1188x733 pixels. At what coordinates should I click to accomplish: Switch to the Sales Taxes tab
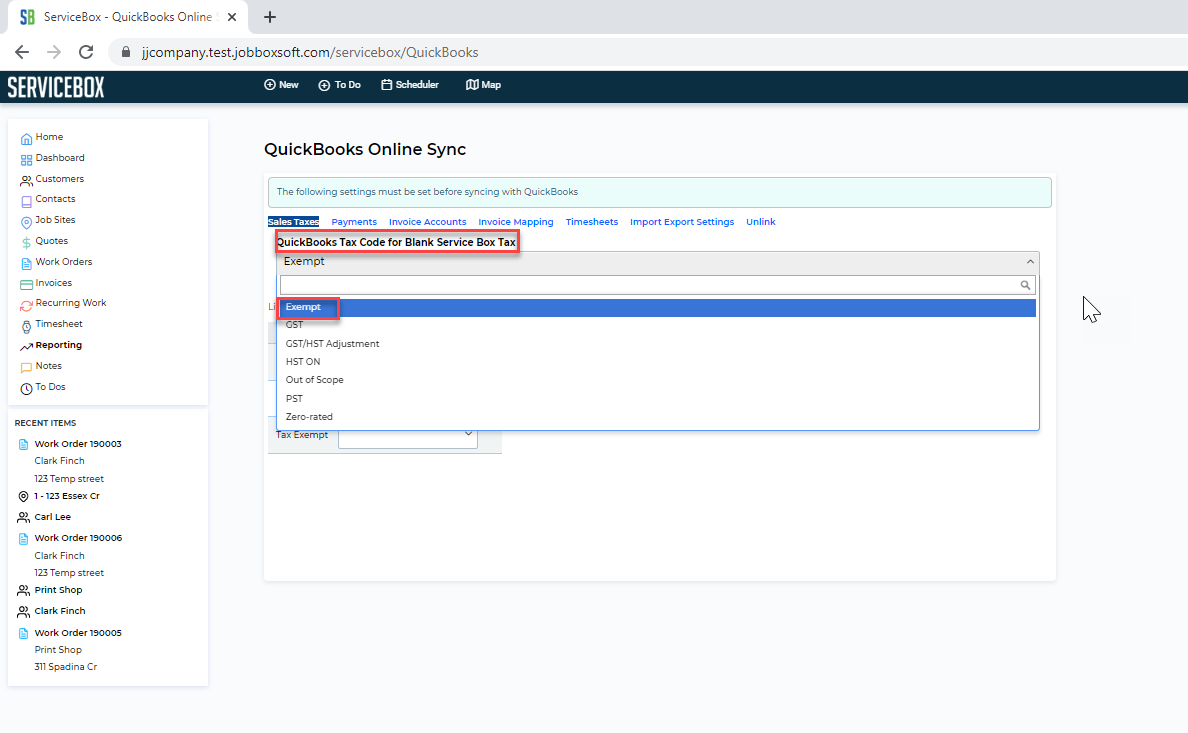(x=293, y=222)
